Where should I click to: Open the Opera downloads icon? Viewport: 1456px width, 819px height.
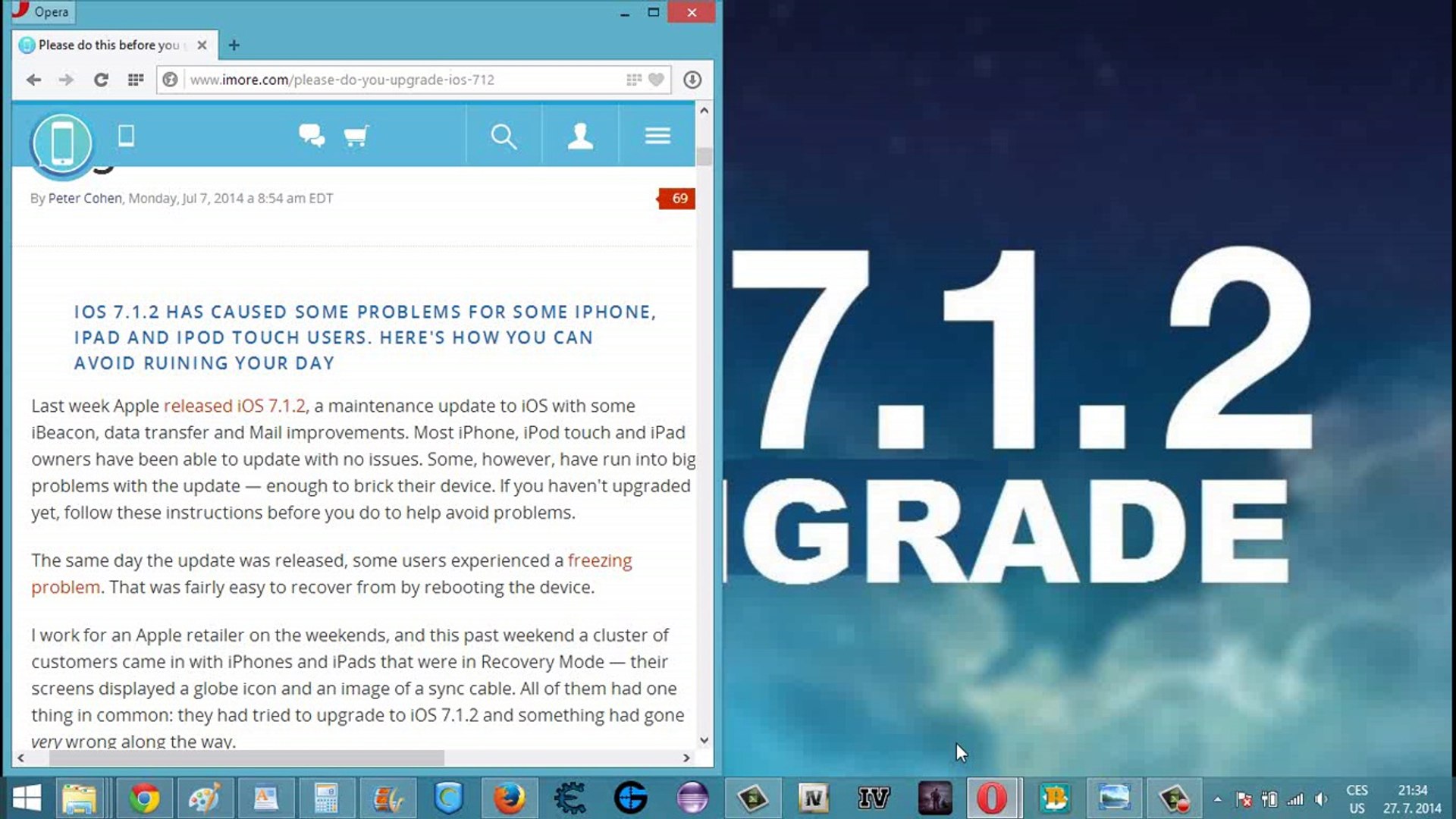(x=692, y=80)
